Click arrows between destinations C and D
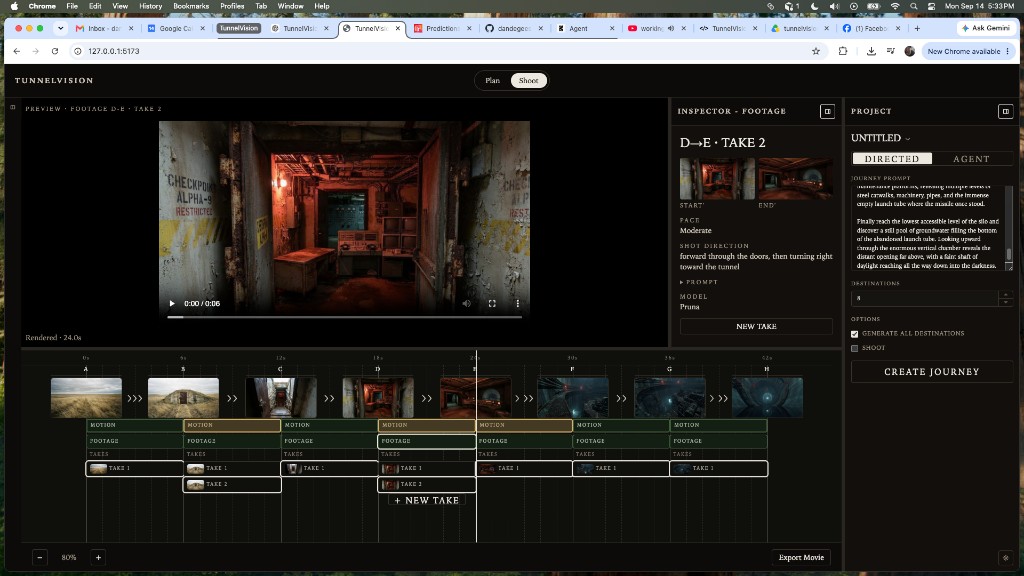The height and width of the screenshot is (576, 1024). [329, 398]
